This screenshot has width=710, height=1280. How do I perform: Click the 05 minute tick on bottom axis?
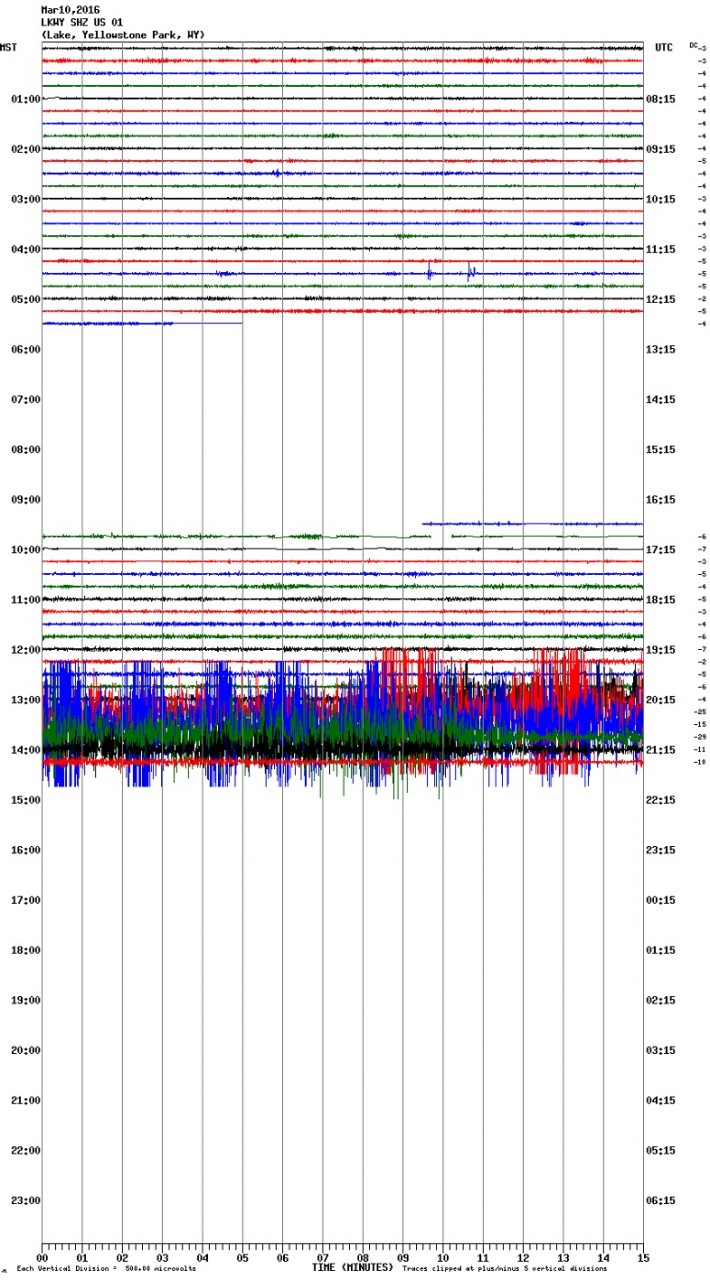click(x=242, y=1258)
